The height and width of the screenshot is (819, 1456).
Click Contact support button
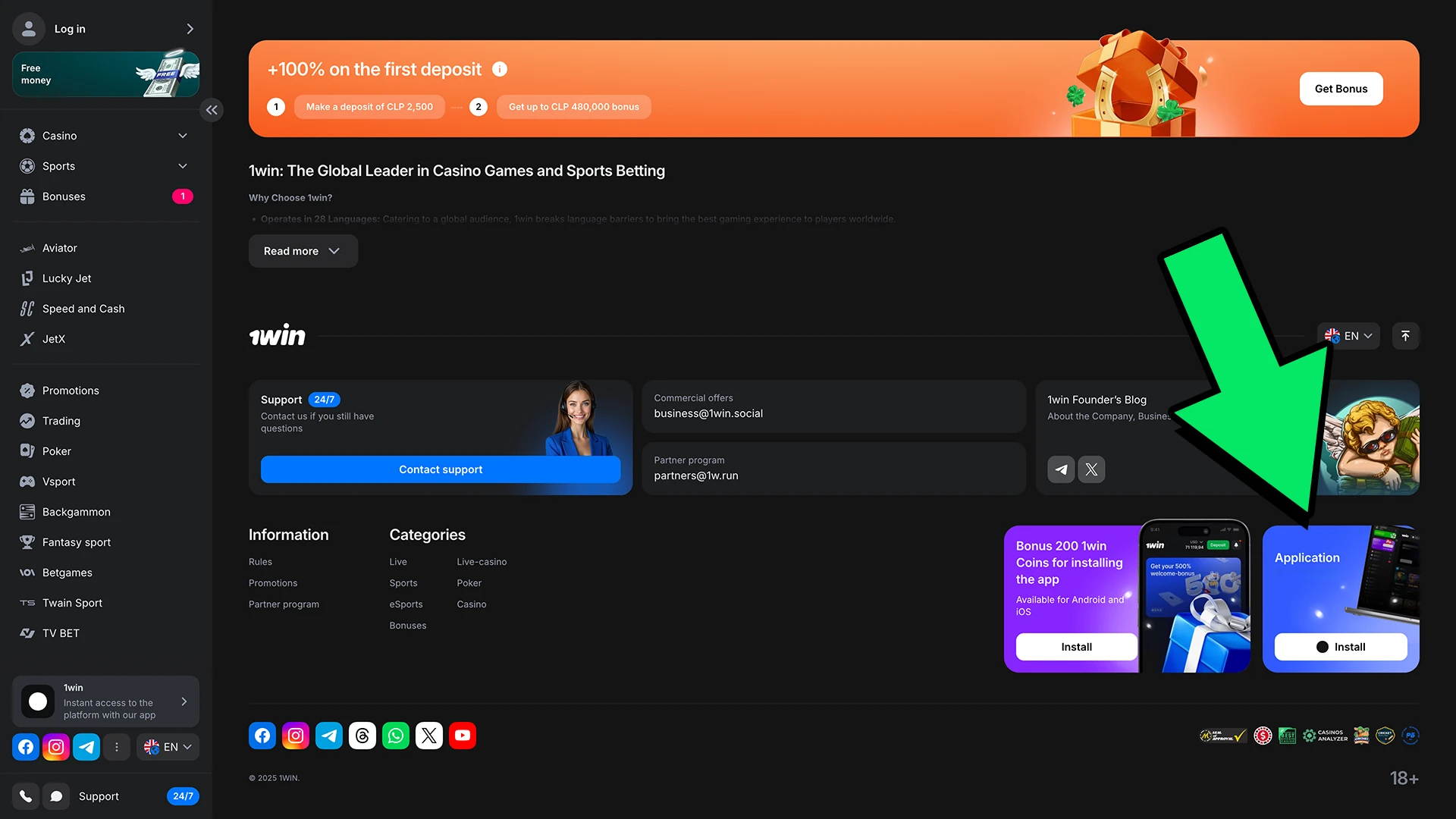tap(441, 469)
